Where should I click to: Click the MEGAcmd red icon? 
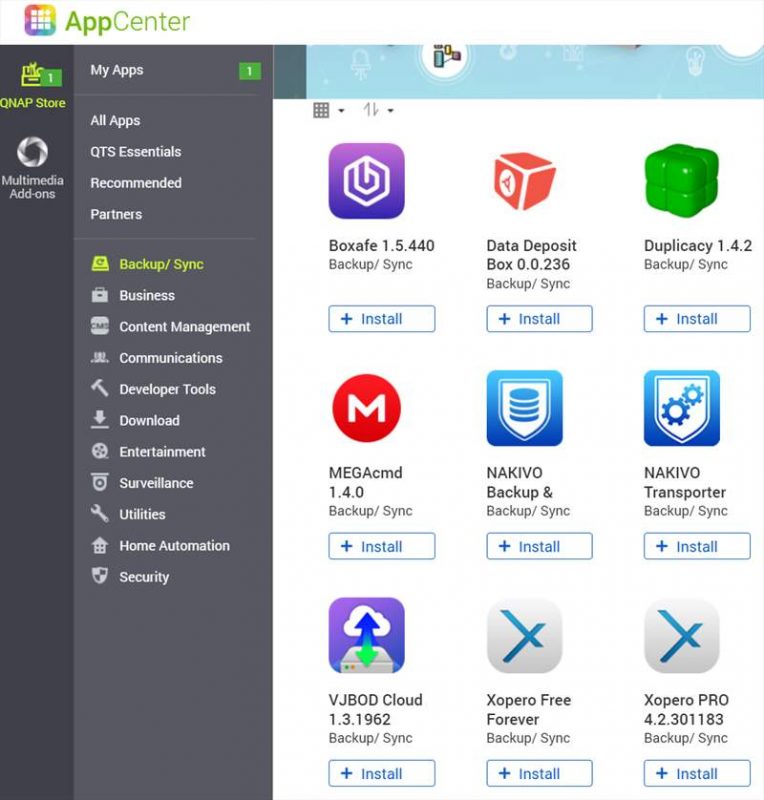pyautogui.click(x=366, y=408)
